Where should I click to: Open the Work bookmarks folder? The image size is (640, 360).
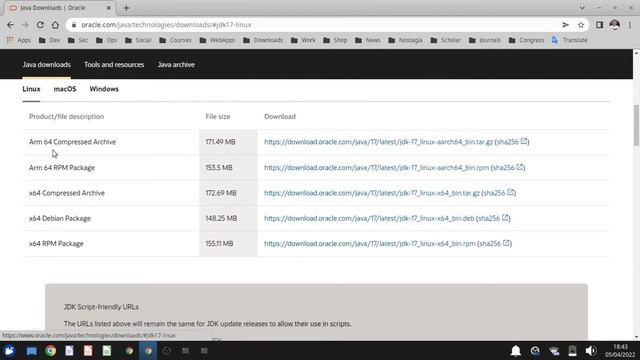303,40
